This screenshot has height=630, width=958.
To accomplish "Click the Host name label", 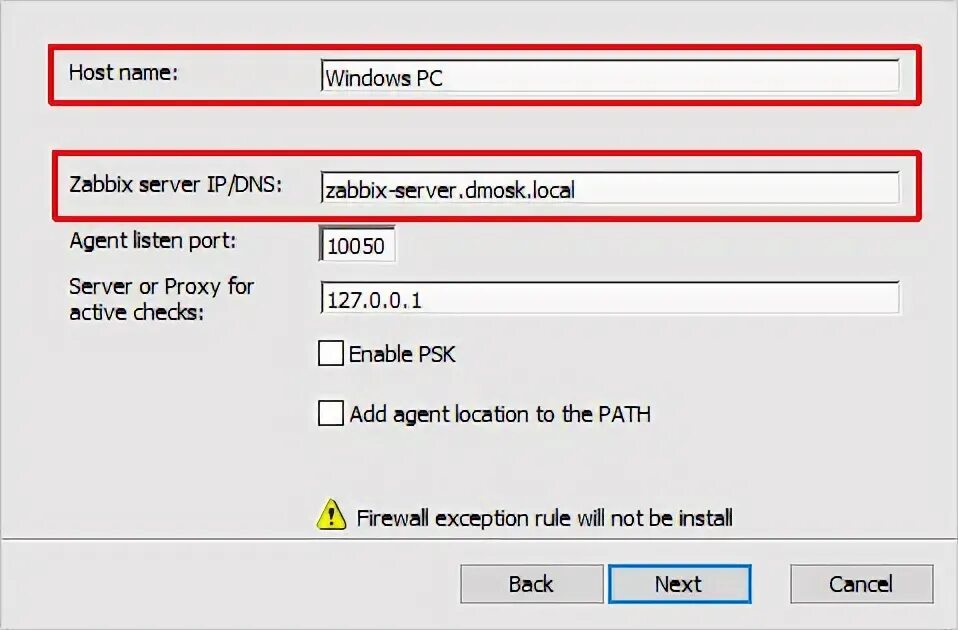I will pos(123,73).
